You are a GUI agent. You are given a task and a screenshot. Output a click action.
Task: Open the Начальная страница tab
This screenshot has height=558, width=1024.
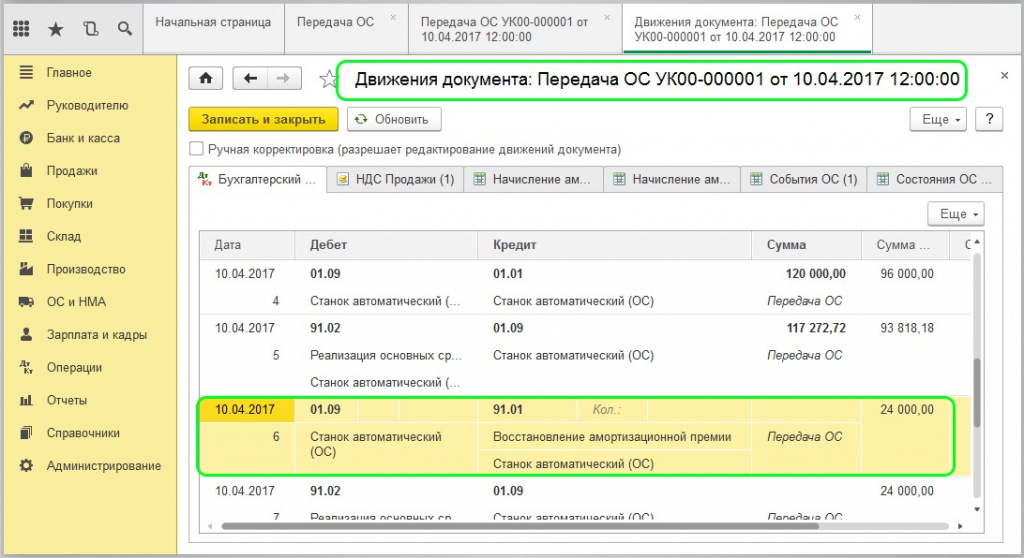click(x=214, y=20)
